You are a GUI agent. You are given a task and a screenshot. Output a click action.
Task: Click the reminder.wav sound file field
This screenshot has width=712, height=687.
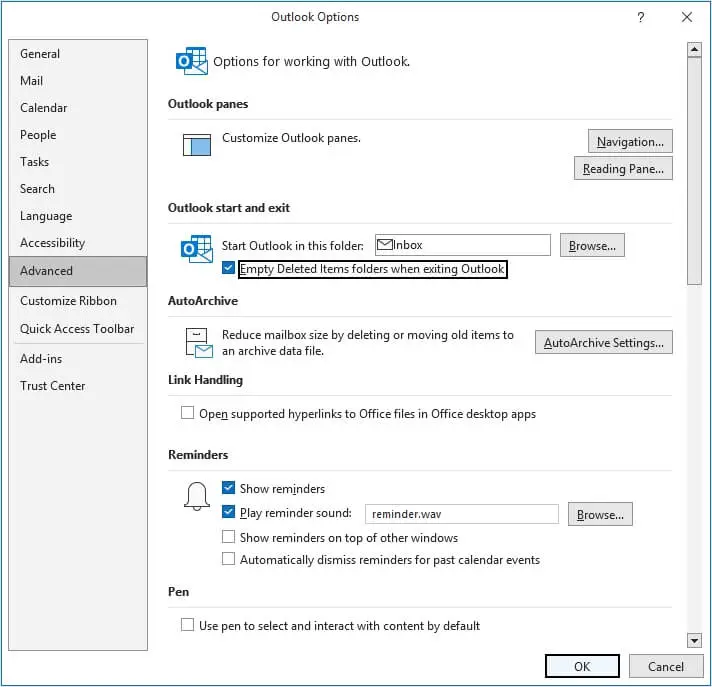(462, 514)
